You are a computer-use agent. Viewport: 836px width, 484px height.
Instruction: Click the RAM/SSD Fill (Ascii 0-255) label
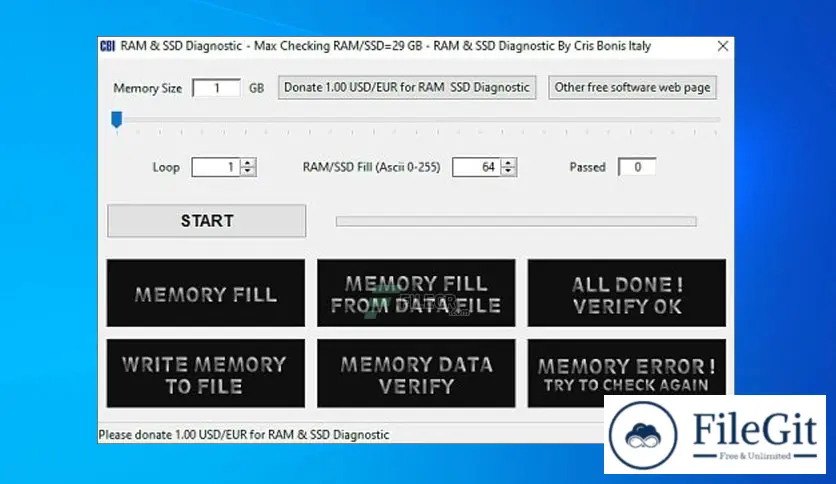pyautogui.click(x=372, y=167)
